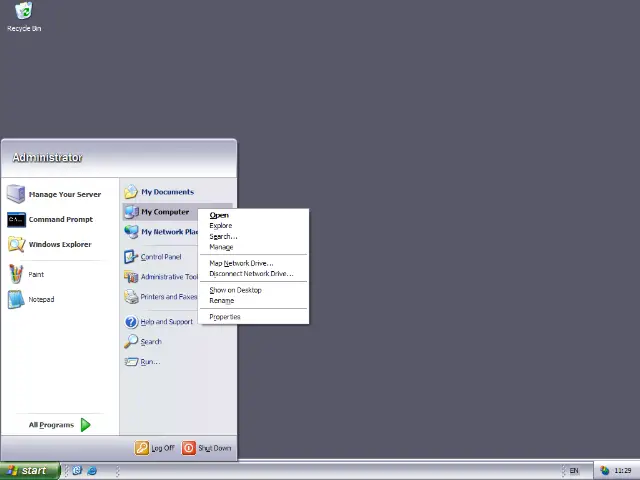Choose Disconnect Network Drive... option

pos(253,274)
